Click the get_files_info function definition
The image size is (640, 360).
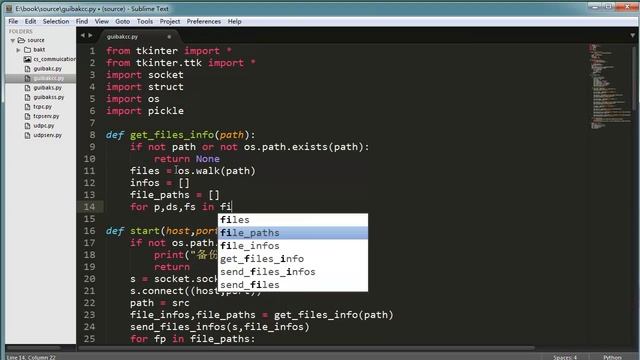[172, 135]
